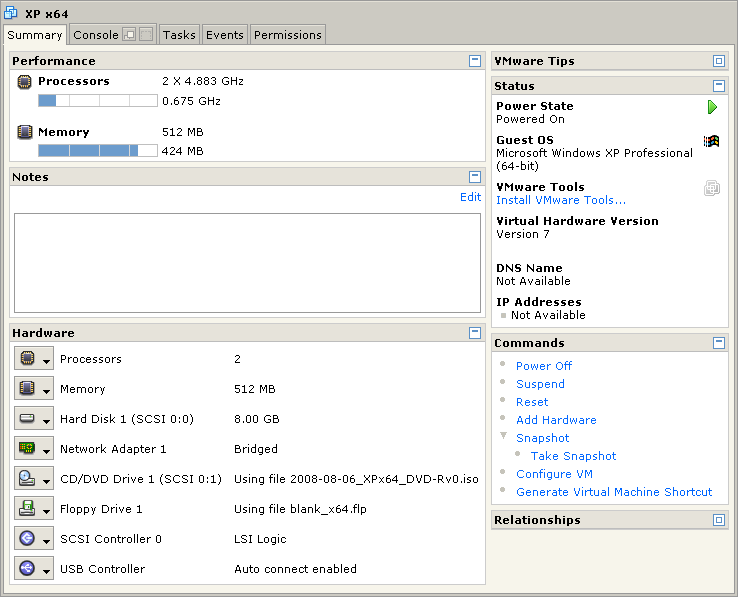Click the USB Controller icon
This screenshot has height=597, width=738.
point(27,568)
